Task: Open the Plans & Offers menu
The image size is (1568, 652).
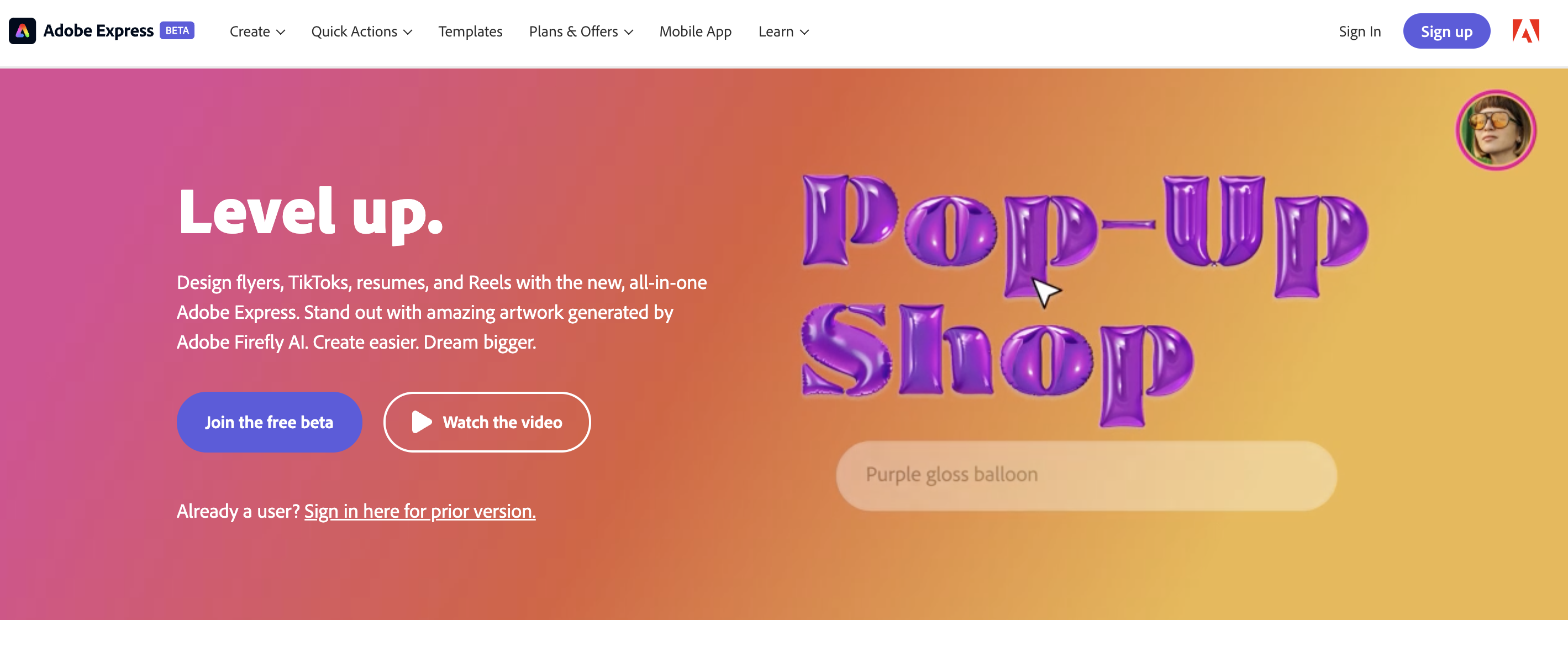Action: coord(581,31)
